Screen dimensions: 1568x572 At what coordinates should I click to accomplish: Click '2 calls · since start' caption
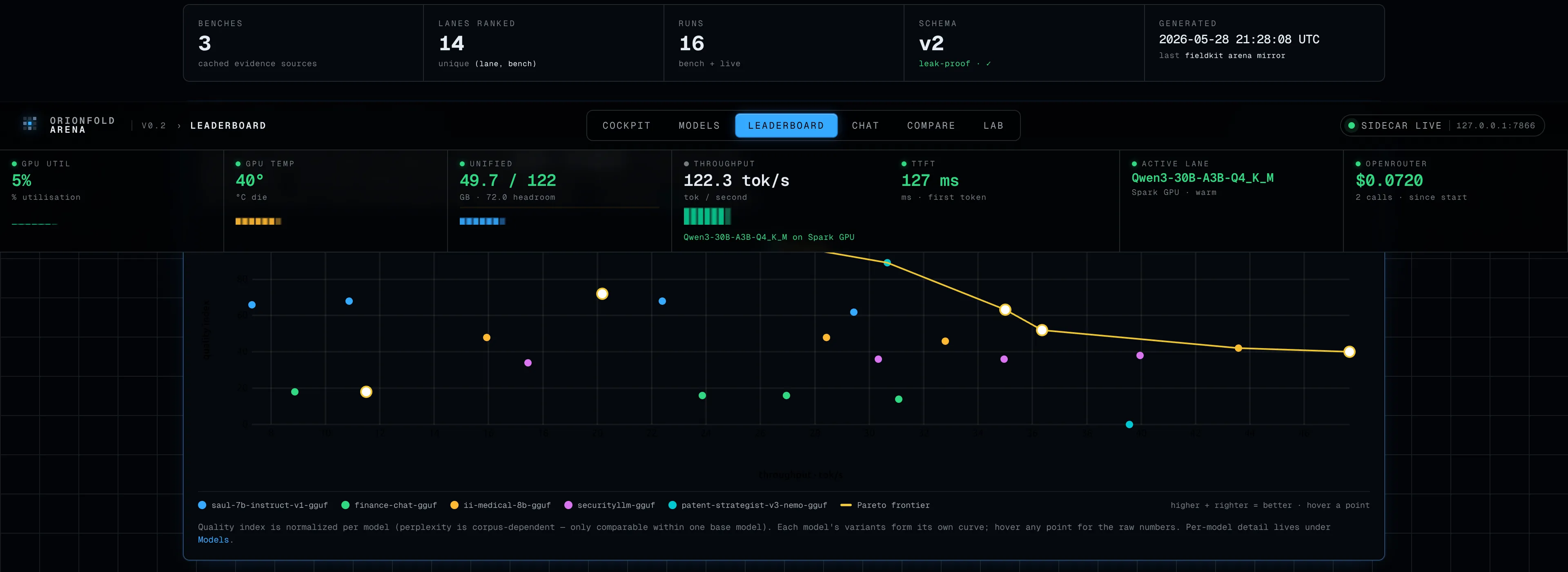[1411, 197]
